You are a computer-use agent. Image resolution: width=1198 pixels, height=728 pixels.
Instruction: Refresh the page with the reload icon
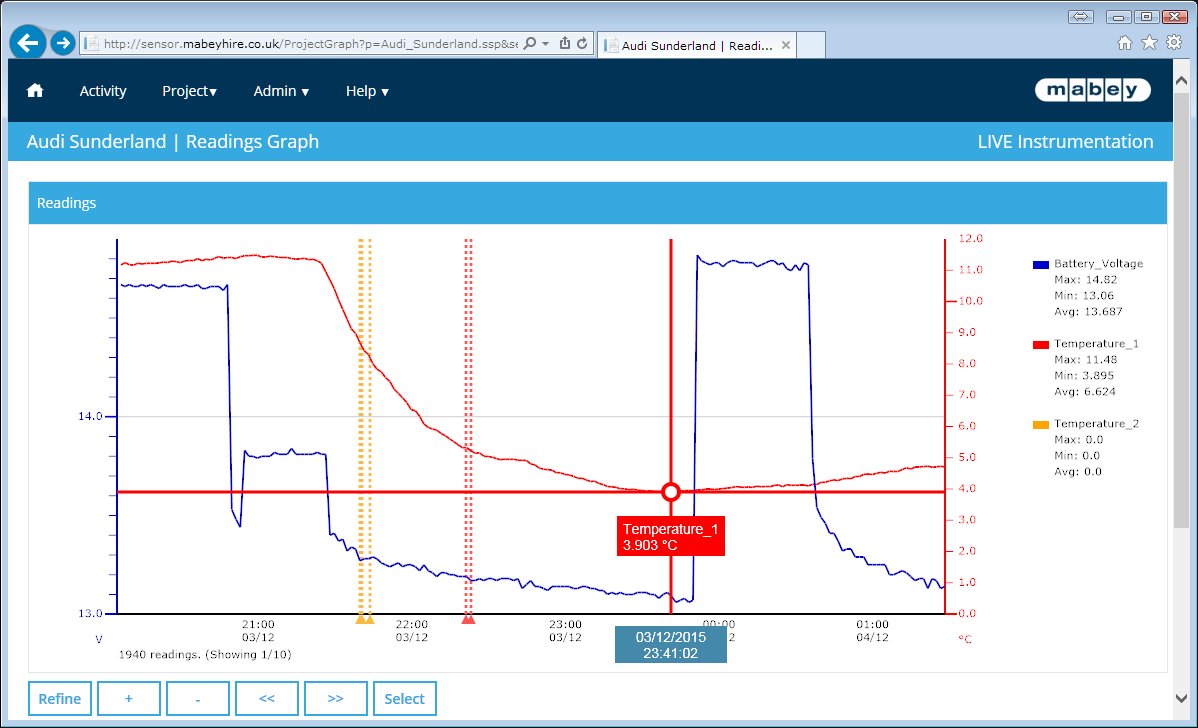(582, 44)
